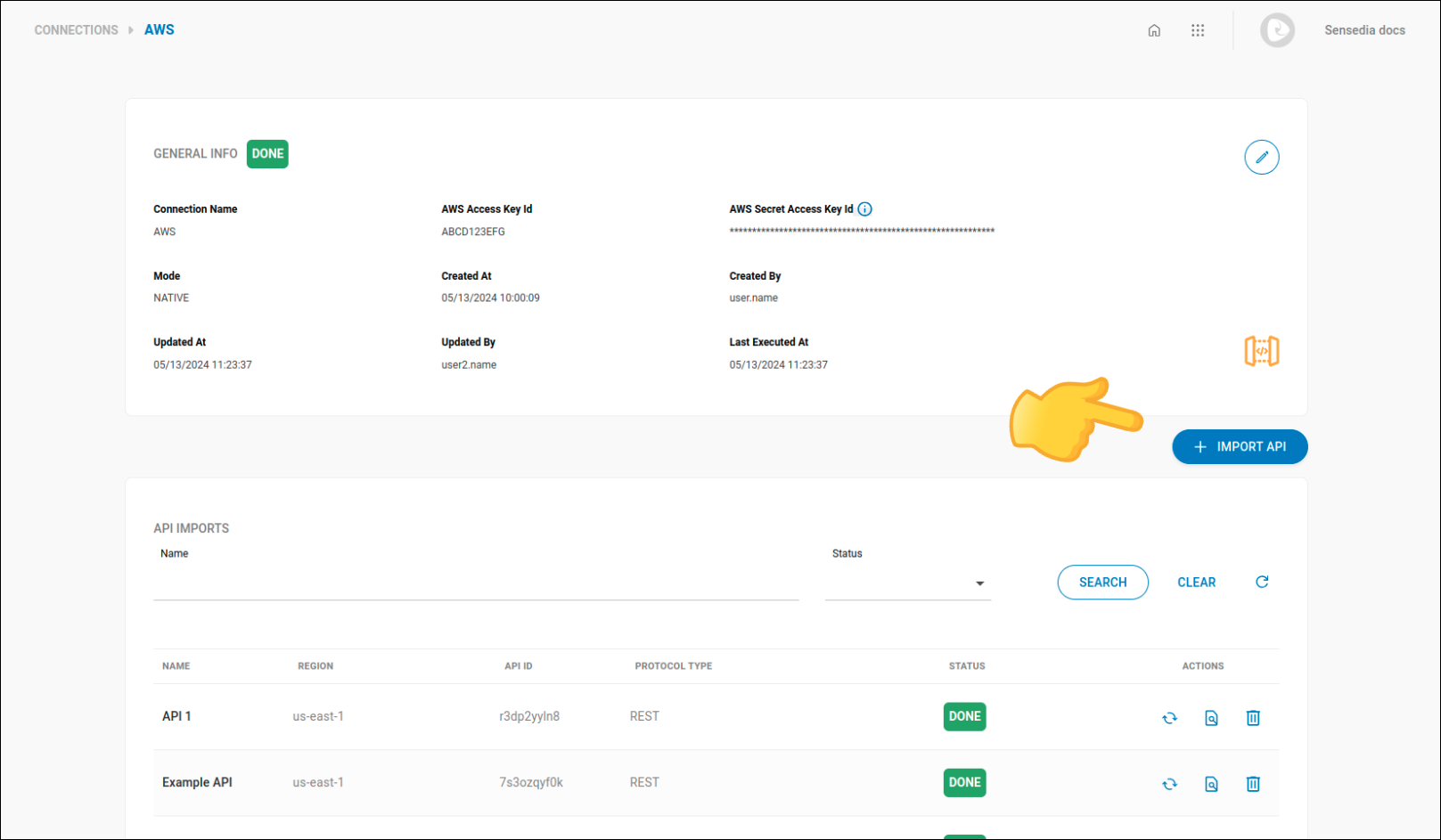Select AWS in the breadcrumb trail
Screen dimensions: 1441x840
pyautogui.click(x=160, y=29)
